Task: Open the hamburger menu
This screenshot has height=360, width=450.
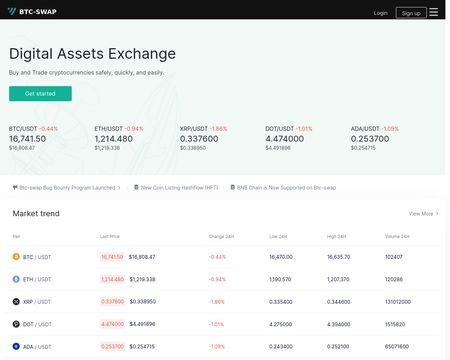Action: [433, 12]
